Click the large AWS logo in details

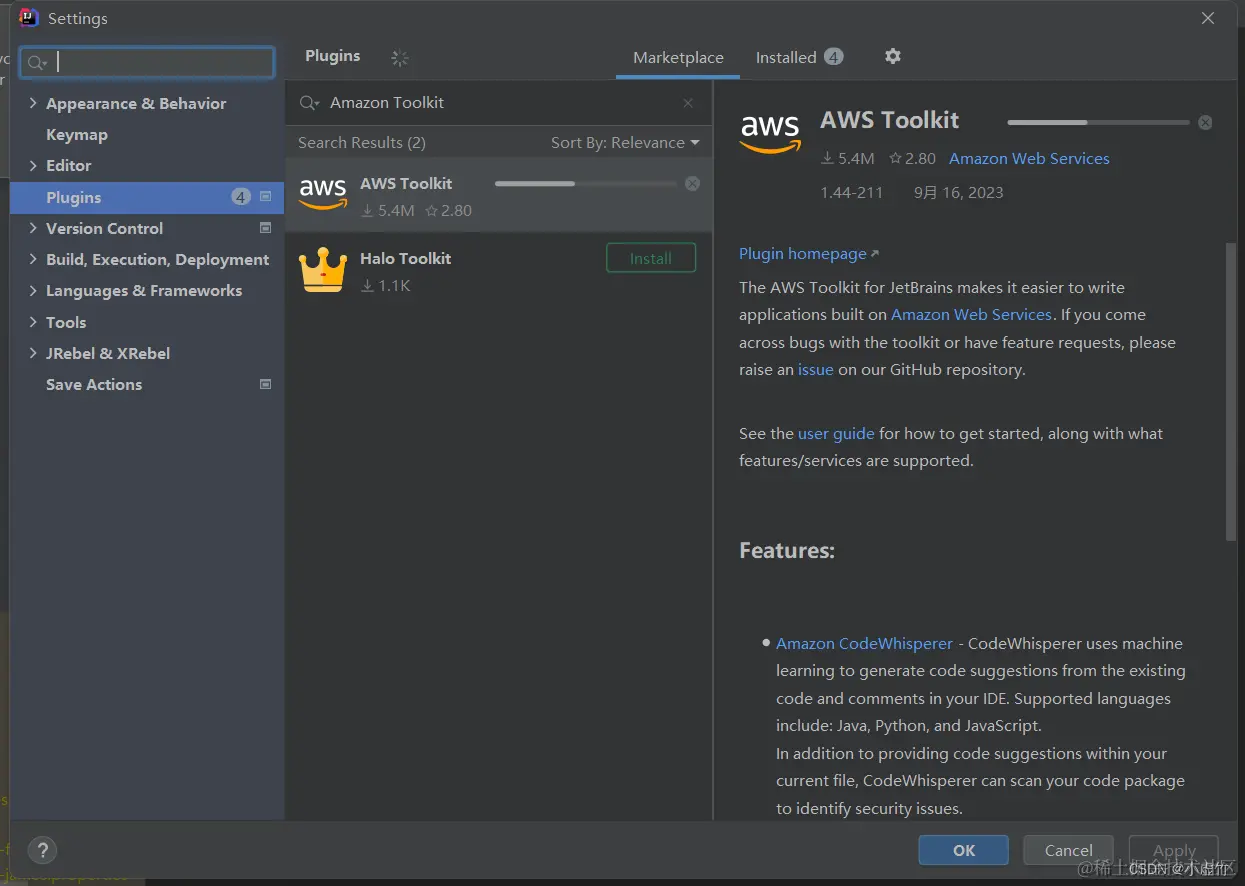[x=770, y=134]
